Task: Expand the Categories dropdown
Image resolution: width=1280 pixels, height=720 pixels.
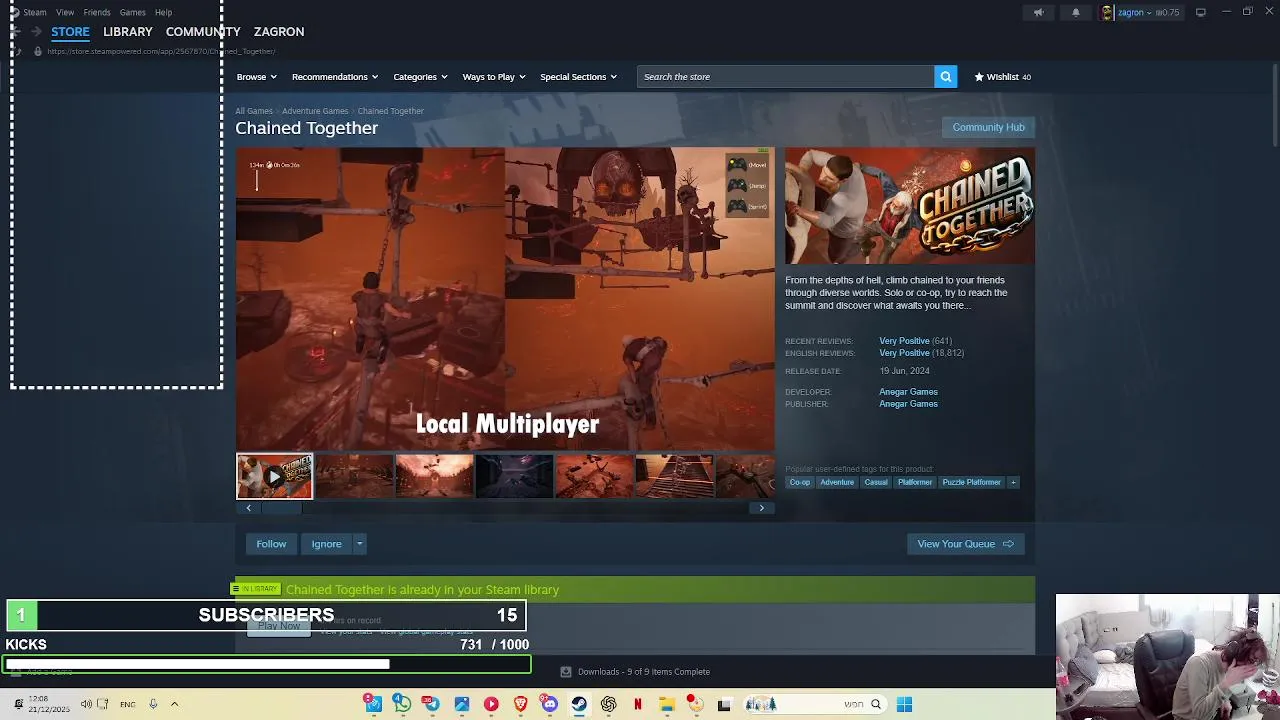Action: point(420,77)
